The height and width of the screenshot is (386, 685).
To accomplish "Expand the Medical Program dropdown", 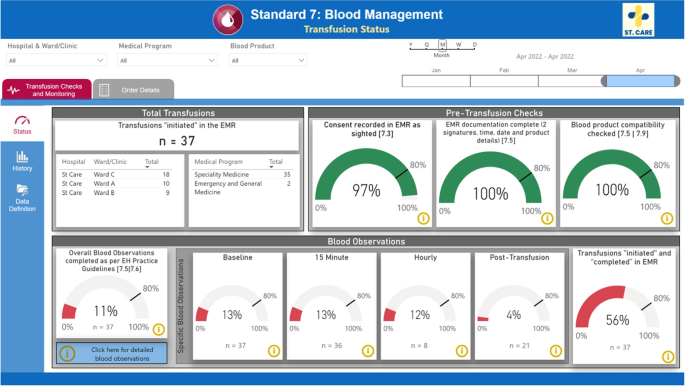I will pos(167,60).
